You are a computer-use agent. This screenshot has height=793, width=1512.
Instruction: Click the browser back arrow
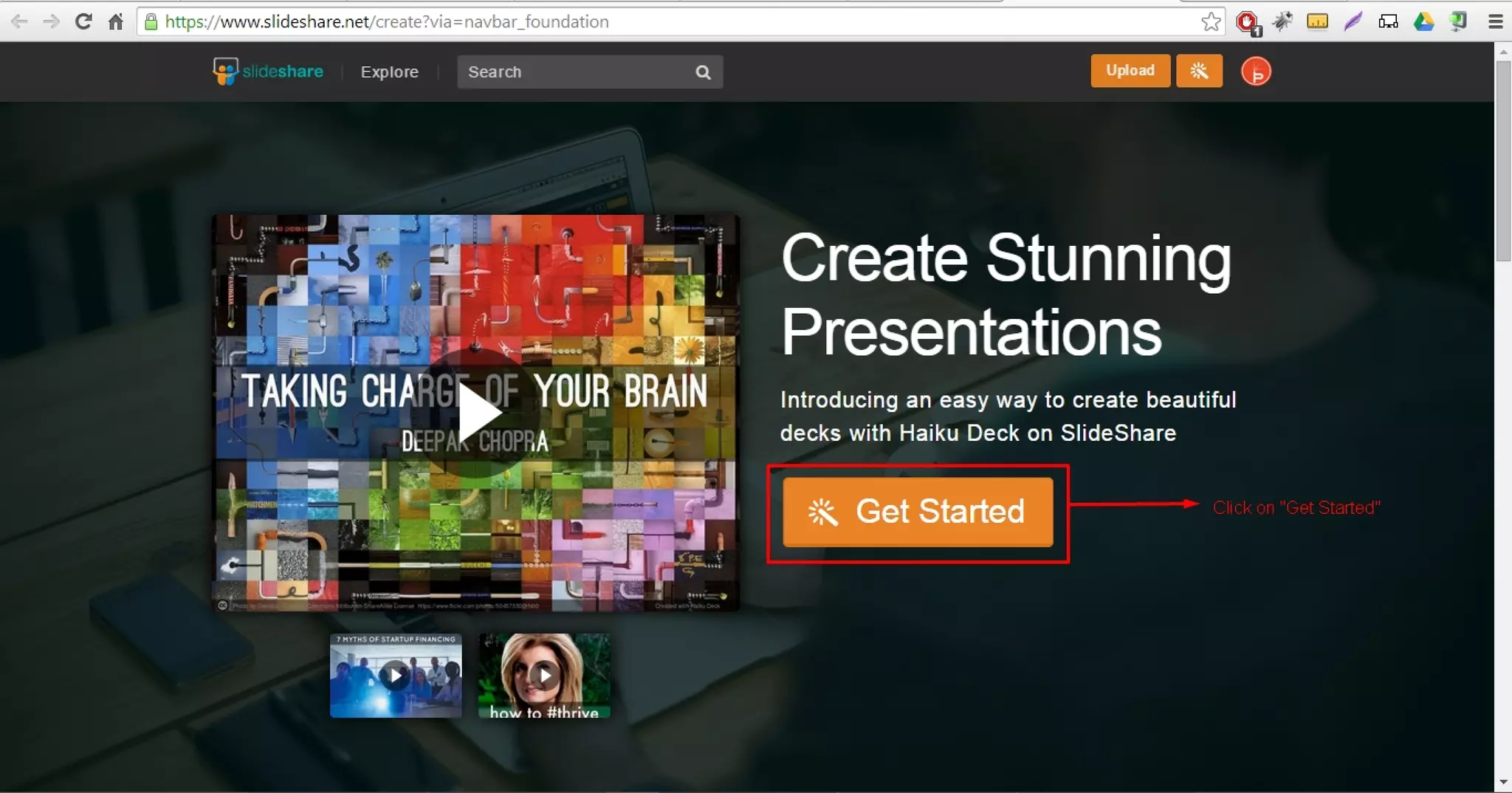[x=19, y=21]
